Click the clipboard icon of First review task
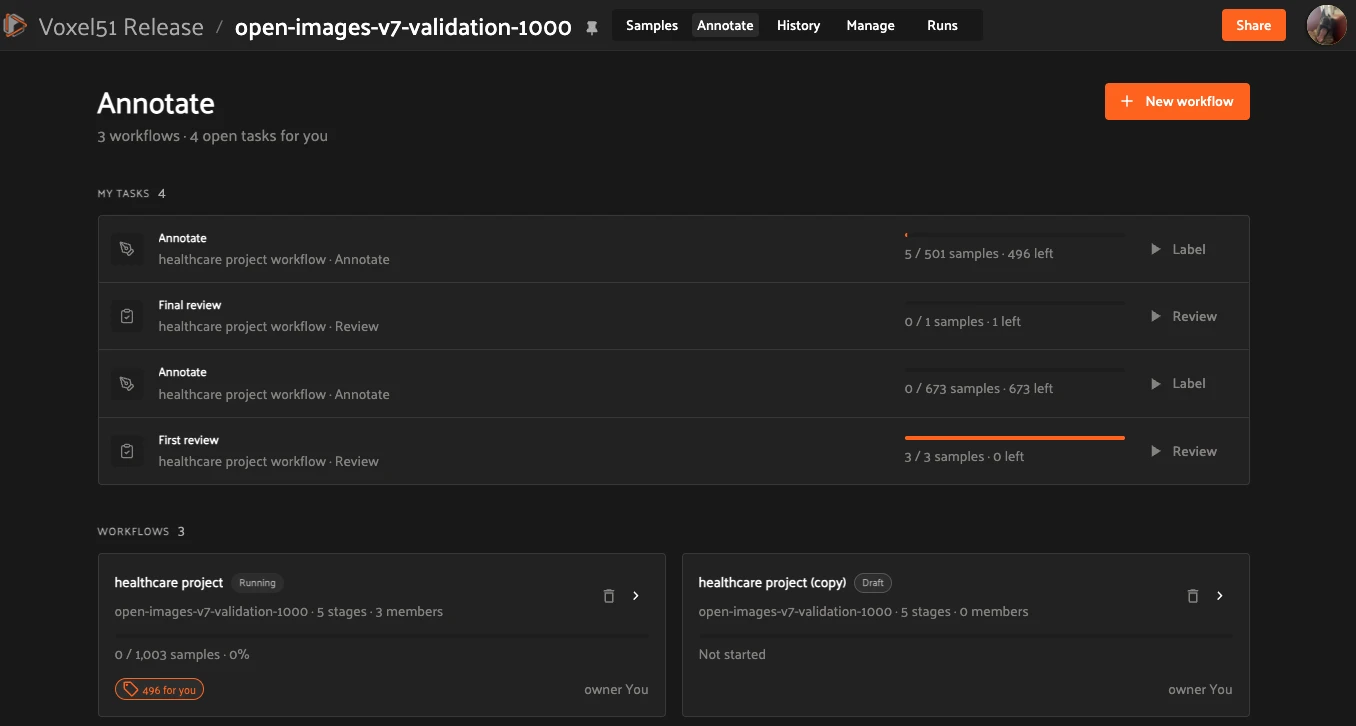The image size is (1356, 726). pos(127,451)
